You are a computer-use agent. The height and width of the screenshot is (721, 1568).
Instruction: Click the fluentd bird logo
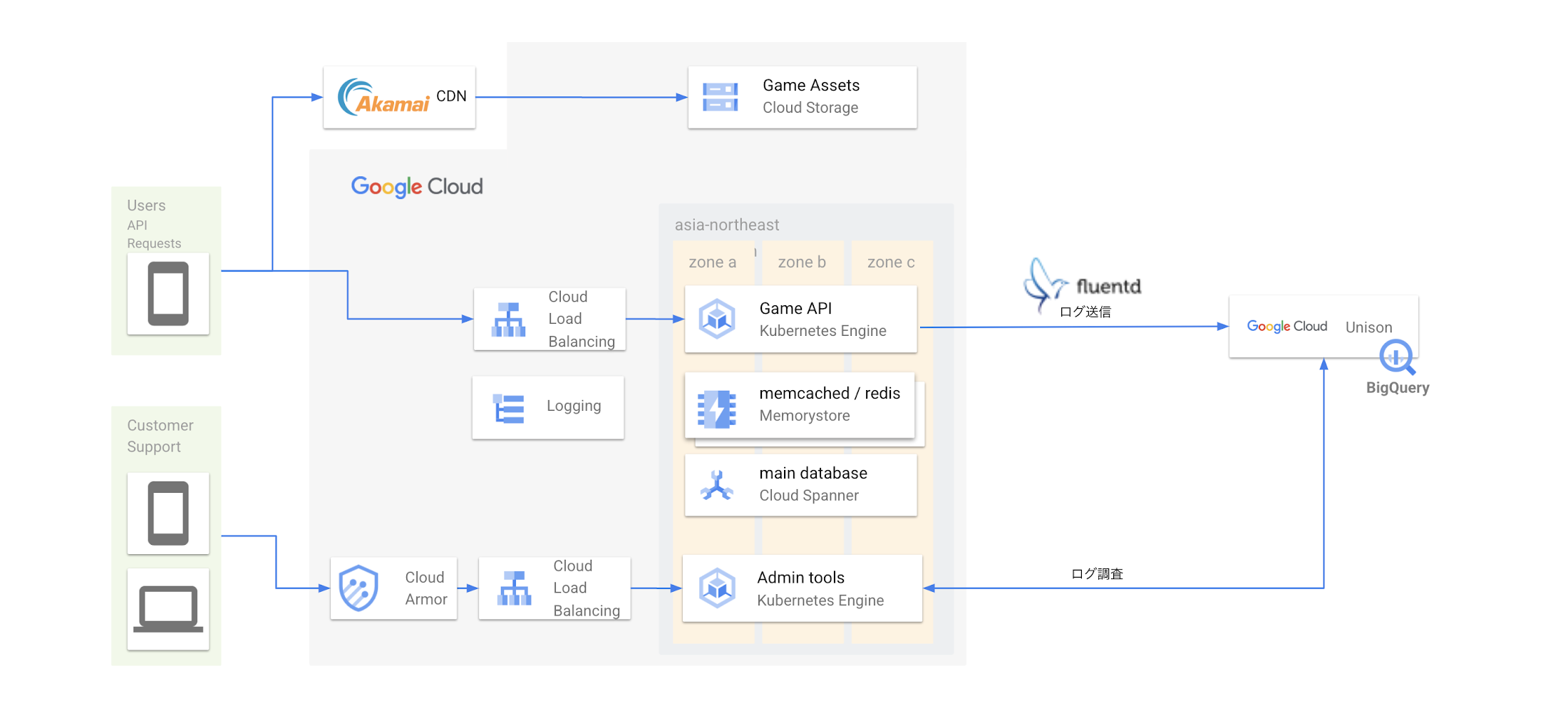click(1045, 286)
